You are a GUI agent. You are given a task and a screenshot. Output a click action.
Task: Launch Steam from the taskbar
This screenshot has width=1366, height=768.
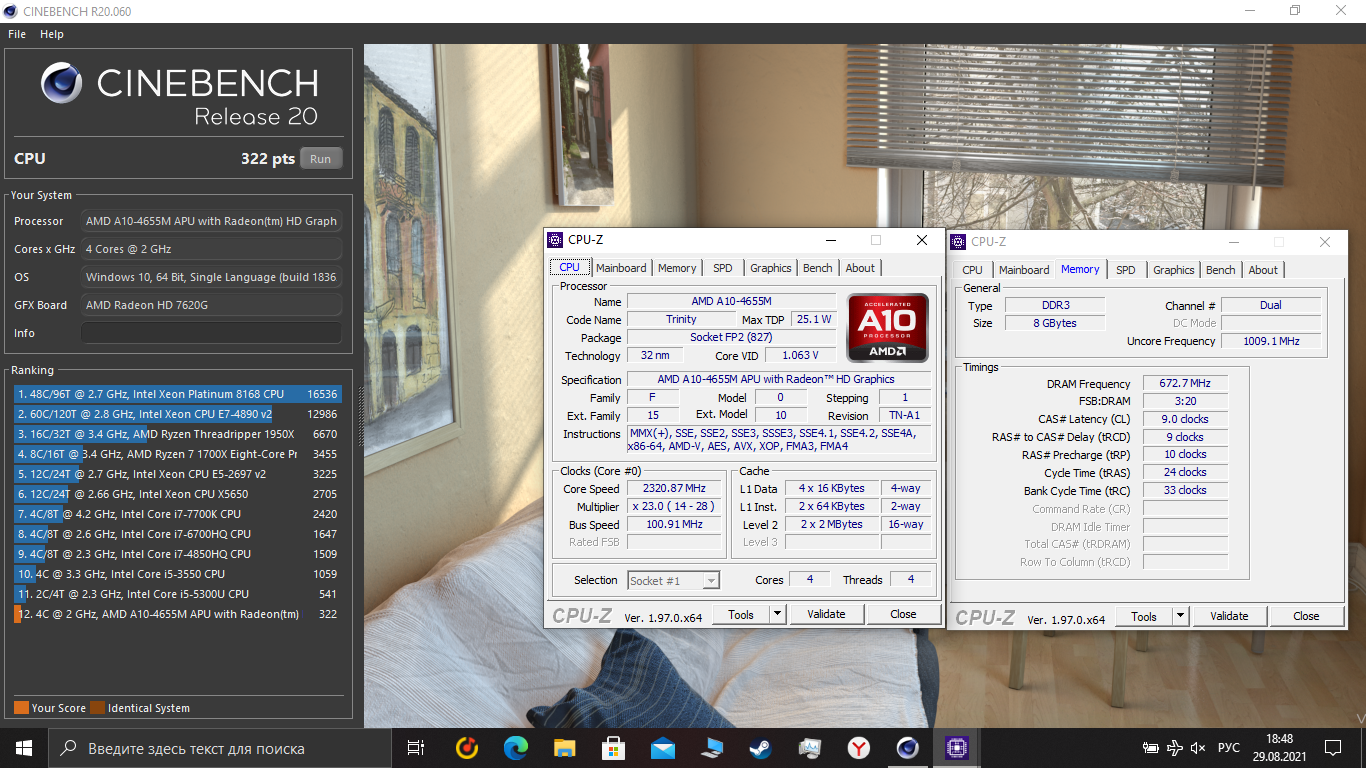tap(761, 747)
